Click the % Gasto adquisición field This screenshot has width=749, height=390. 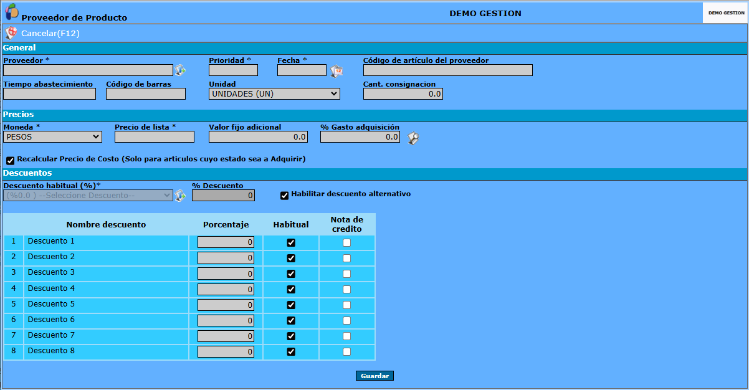(x=360, y=137)
